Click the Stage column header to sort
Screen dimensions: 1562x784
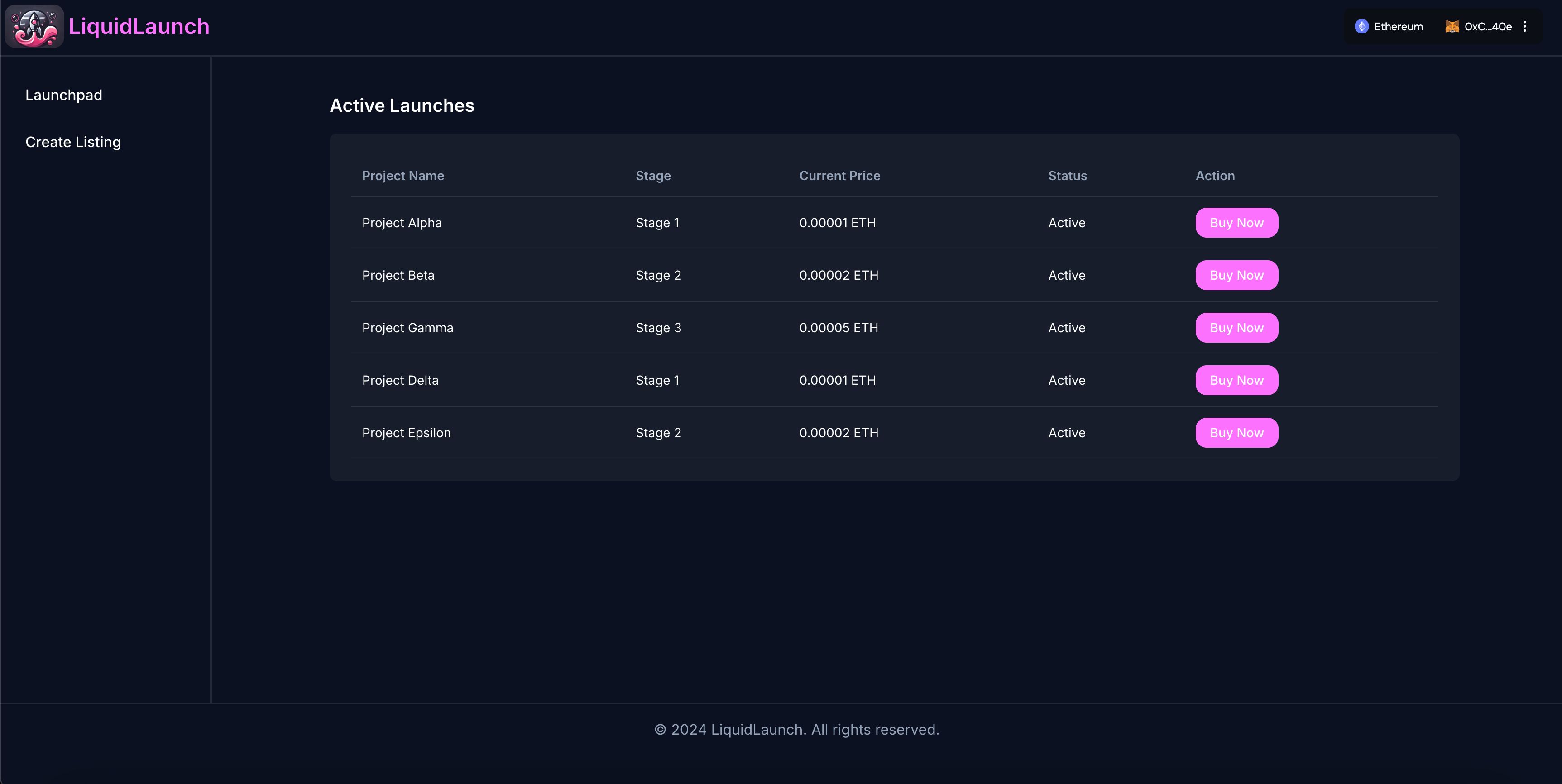tap(653, 175)
